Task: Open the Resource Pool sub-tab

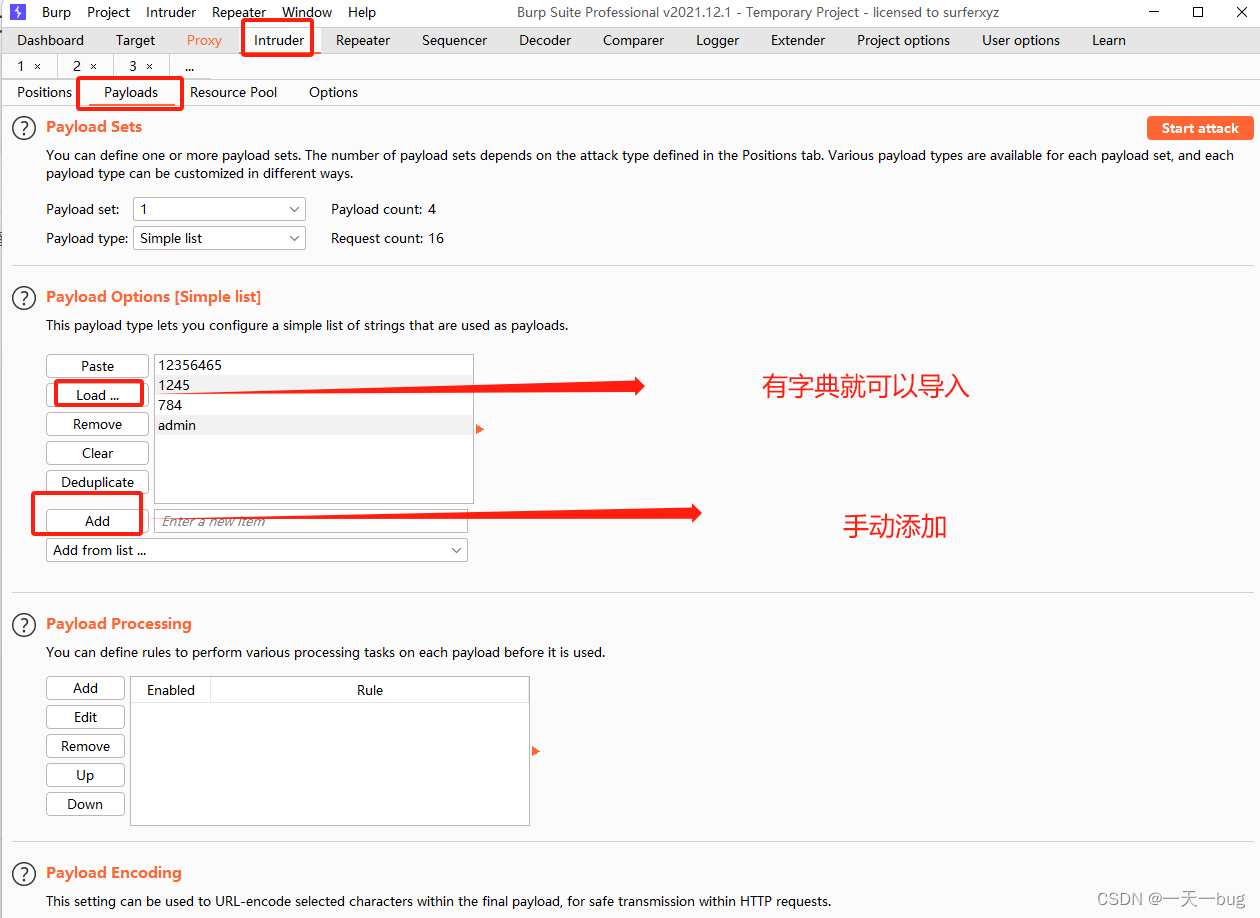Action: click(234, 92)
